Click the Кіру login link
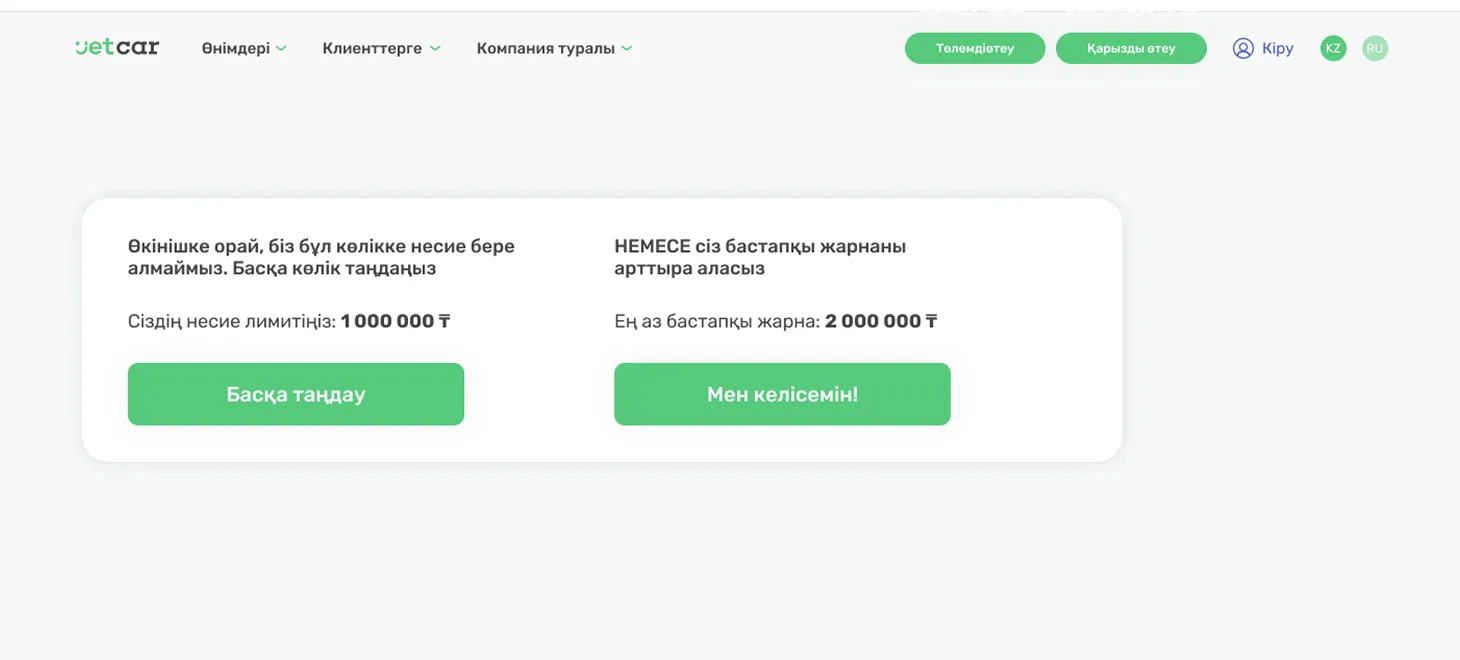The width and height of the screenshot is (1460, 660). pyautogui.click(x=1276, y=47)
